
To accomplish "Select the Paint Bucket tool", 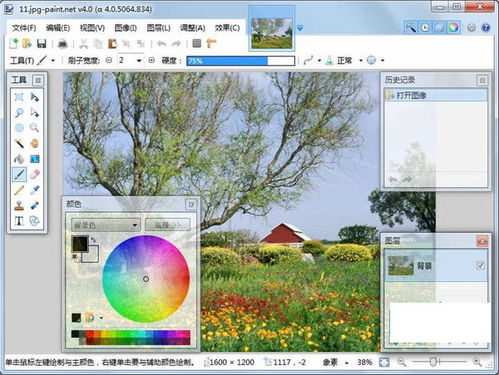I will click(19, 159).
